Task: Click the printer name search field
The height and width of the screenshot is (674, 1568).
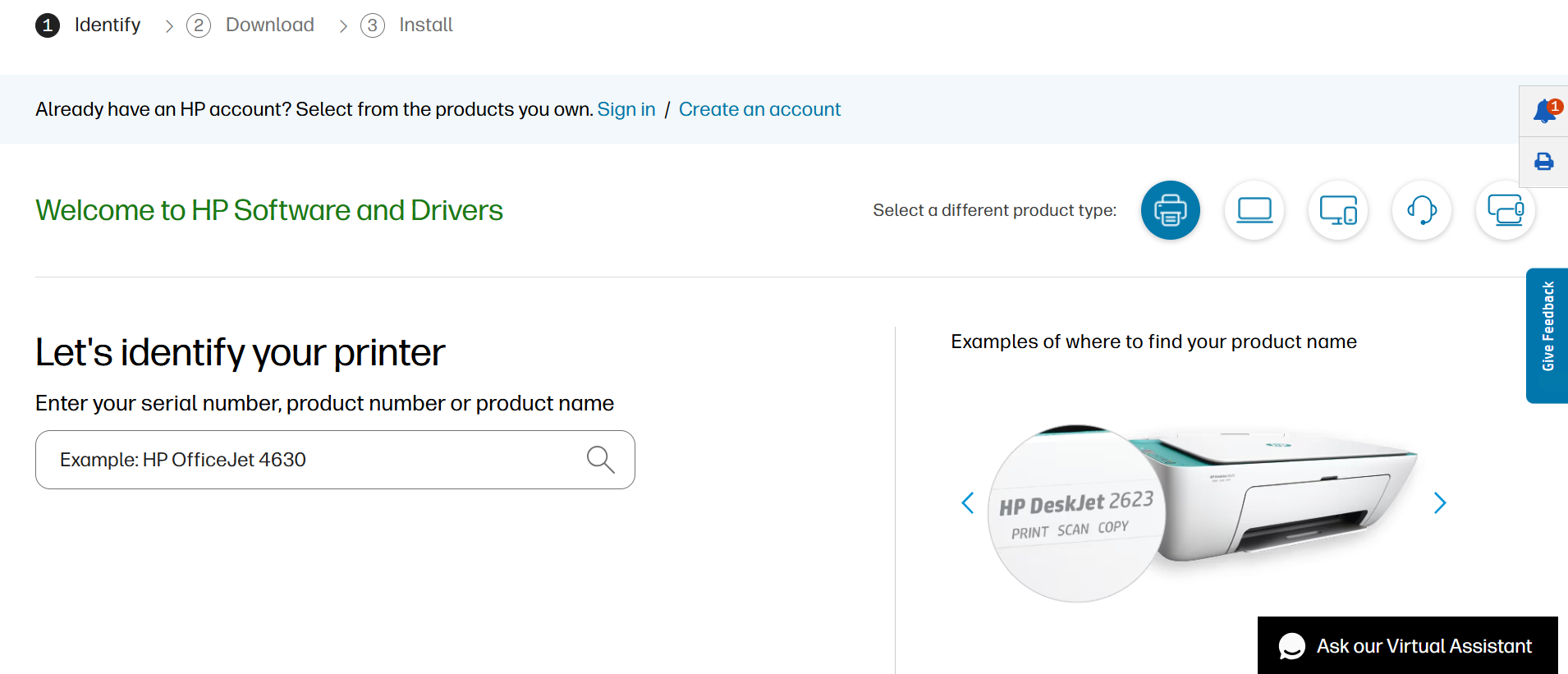Action: 312,460
